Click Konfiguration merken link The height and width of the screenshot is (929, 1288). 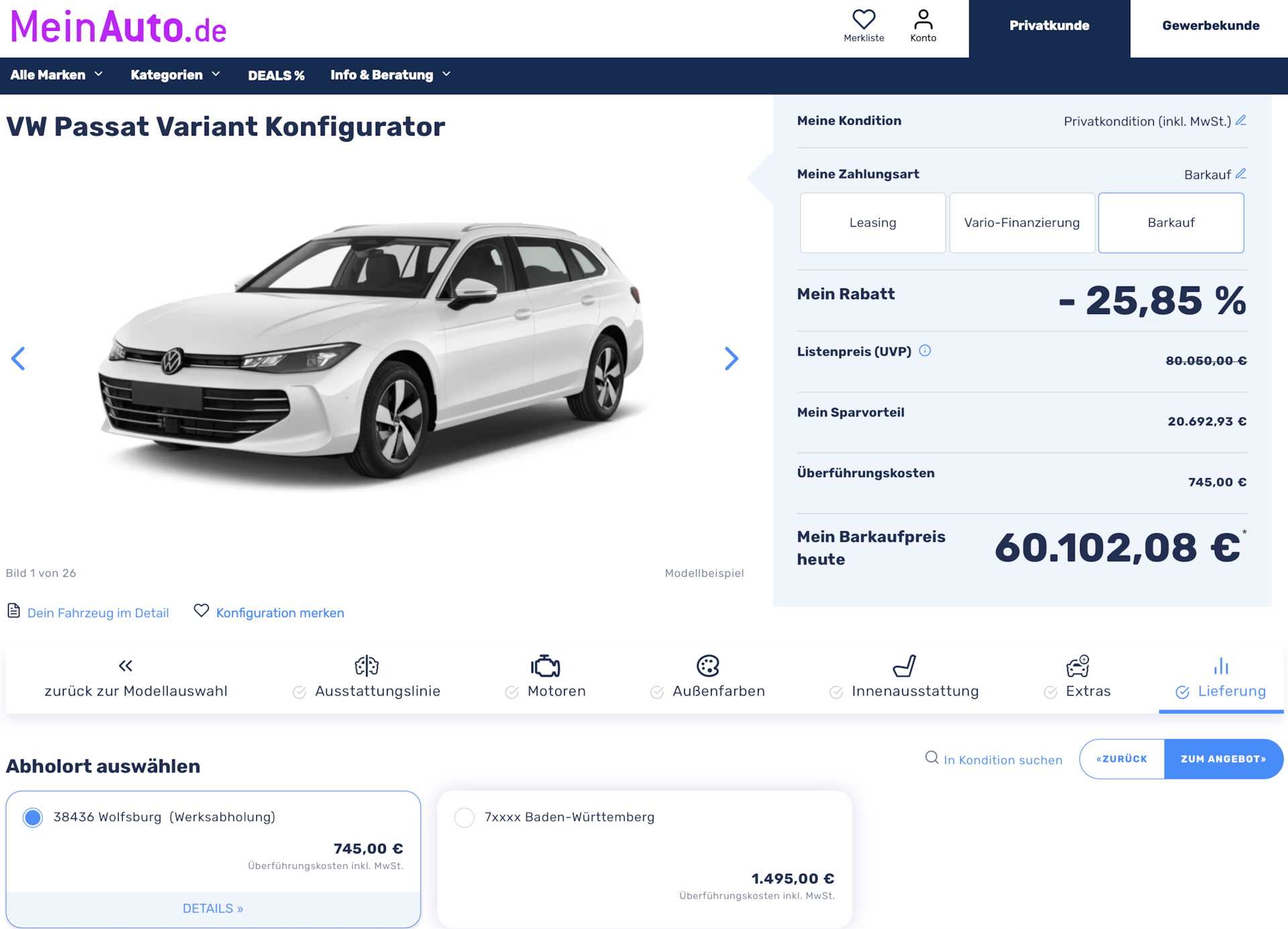click(280, 612)
